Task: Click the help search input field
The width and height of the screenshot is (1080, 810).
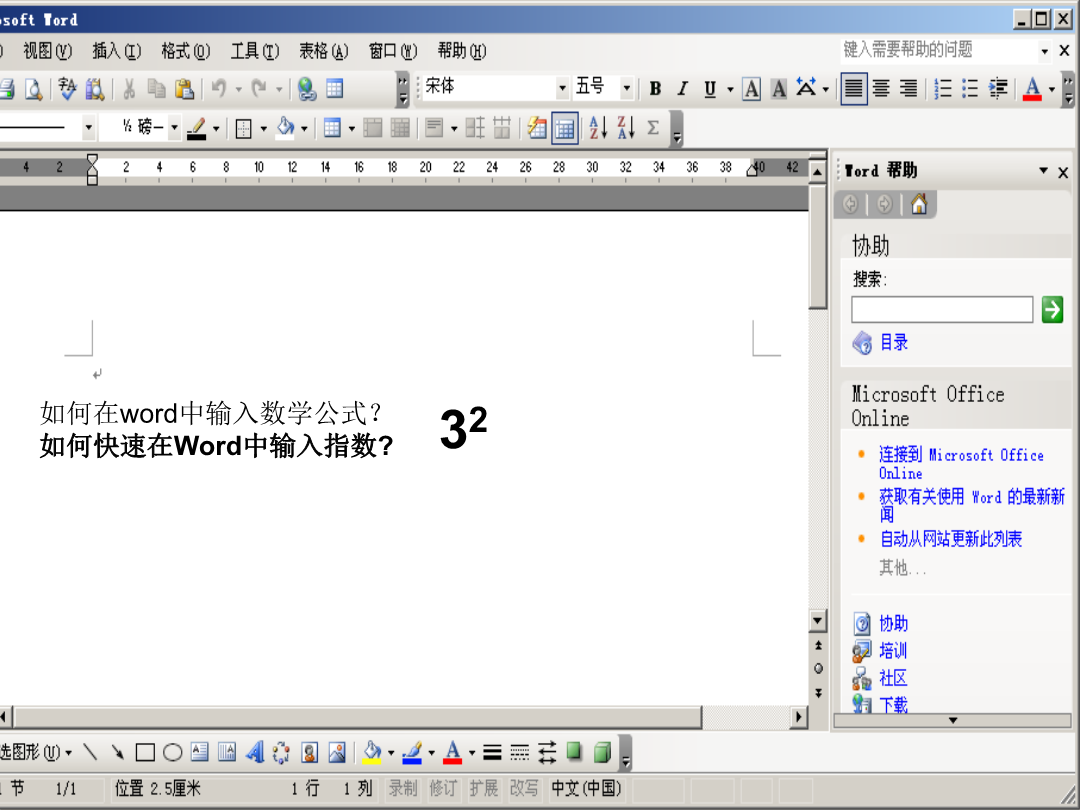Action: 942,309
